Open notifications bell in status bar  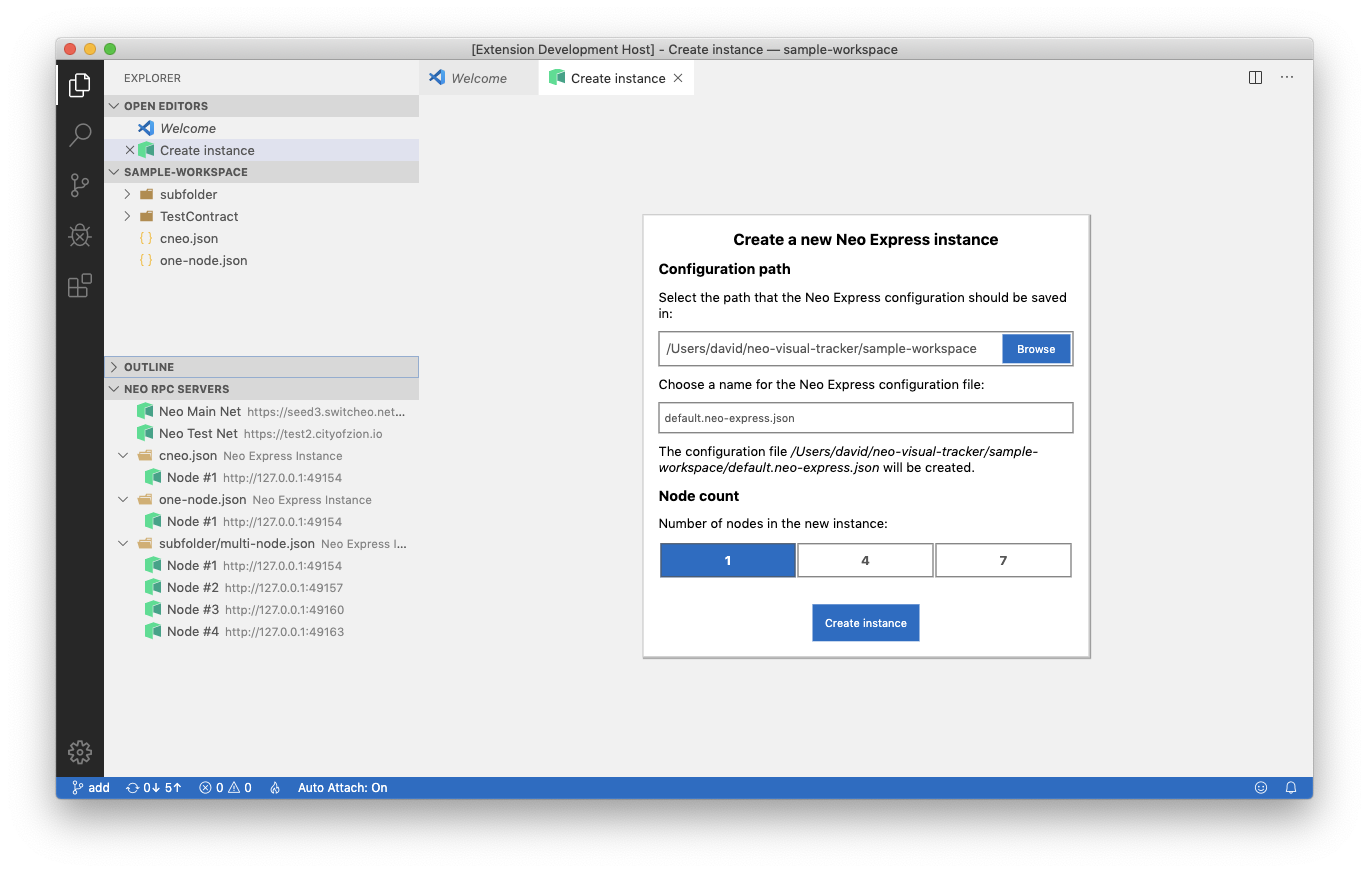click(x=1291, y=788)
